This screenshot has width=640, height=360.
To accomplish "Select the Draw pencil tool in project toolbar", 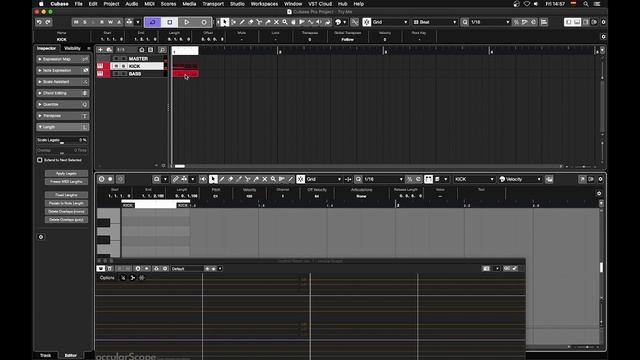I will pyautogui.click(x=242, y=22).
